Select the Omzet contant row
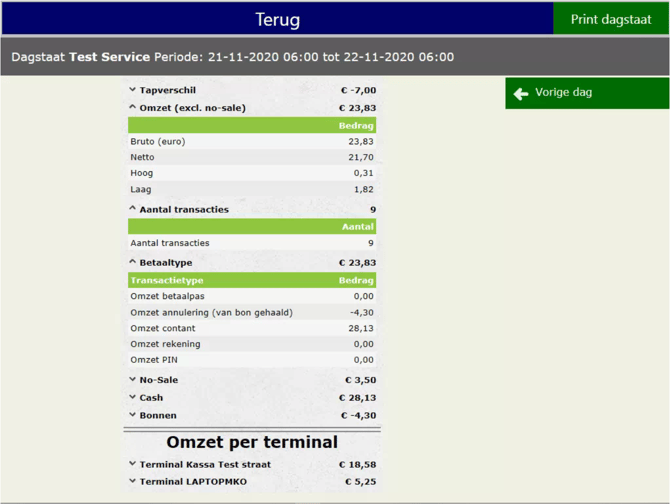Viewport: 670px width, 504px height. coord(252,328)
